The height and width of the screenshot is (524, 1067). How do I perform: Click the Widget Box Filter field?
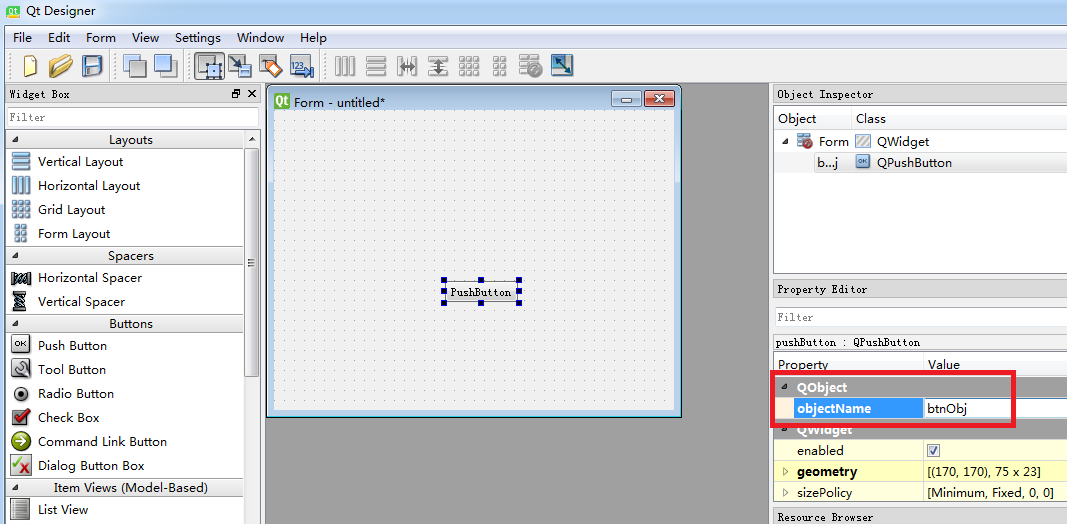pyautogui.click(x=133, y=117)
